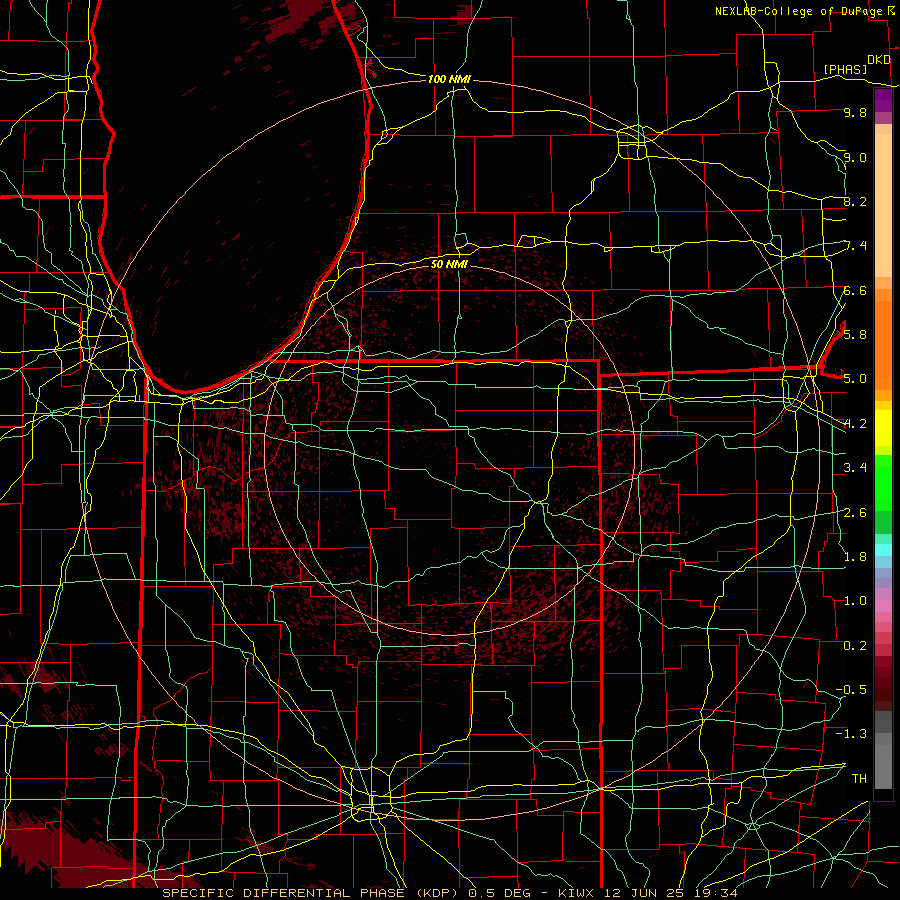The height and width of the screenshot is (900, 900).
Task: Pick the yellow swatch beside 4.2
Action: [x=883, y=428]
